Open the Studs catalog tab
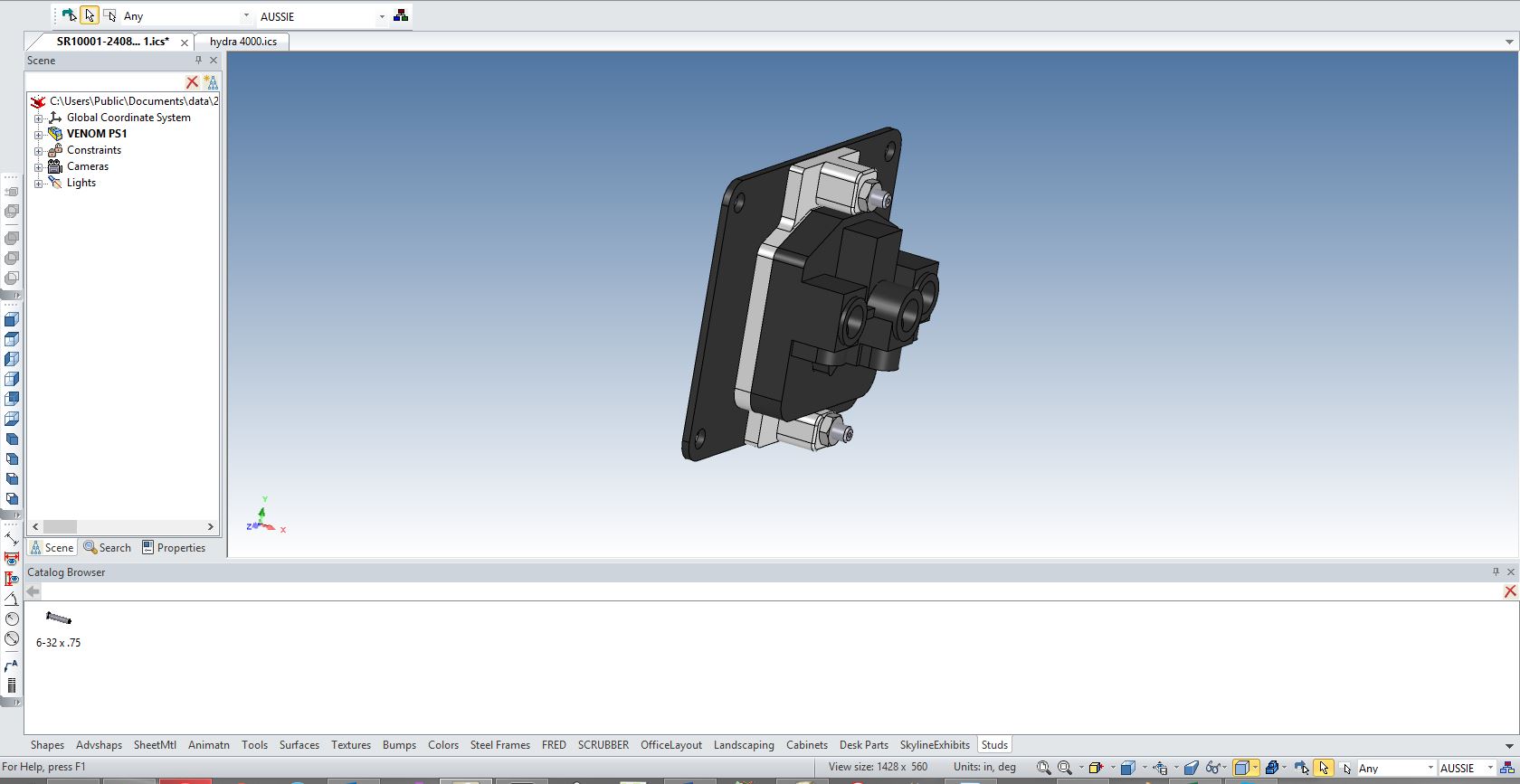Screen dimensions: 1520x784 tap(994, 745)
